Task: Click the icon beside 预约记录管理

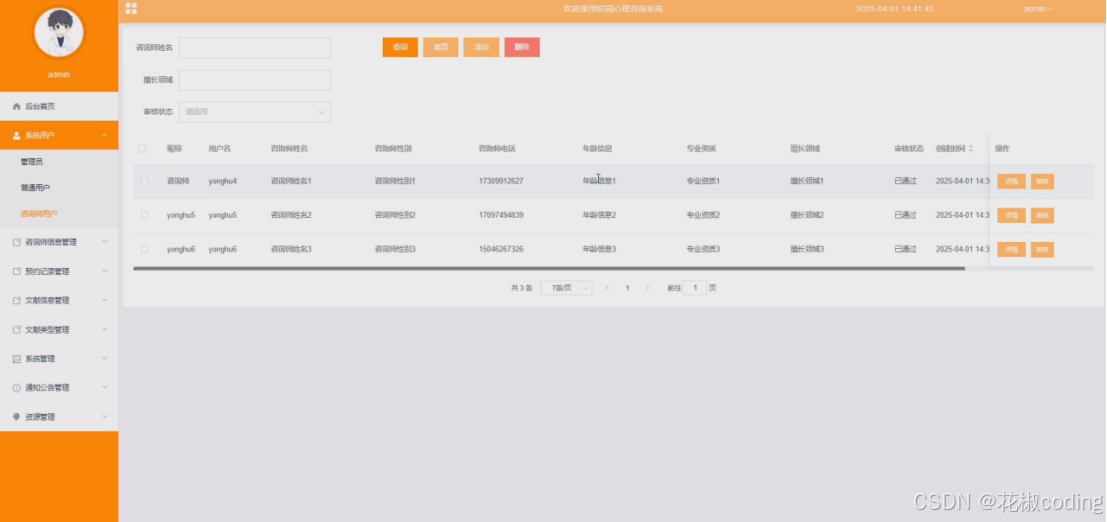Action: (17, 271)
